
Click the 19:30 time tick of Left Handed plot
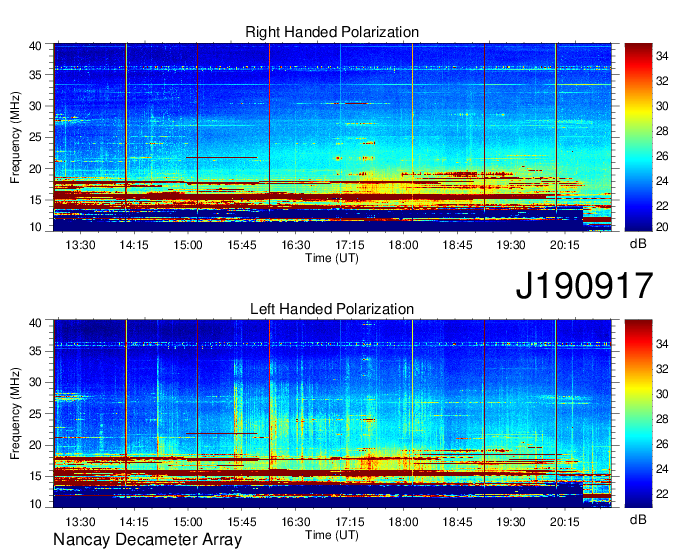(x=511, y=522)
